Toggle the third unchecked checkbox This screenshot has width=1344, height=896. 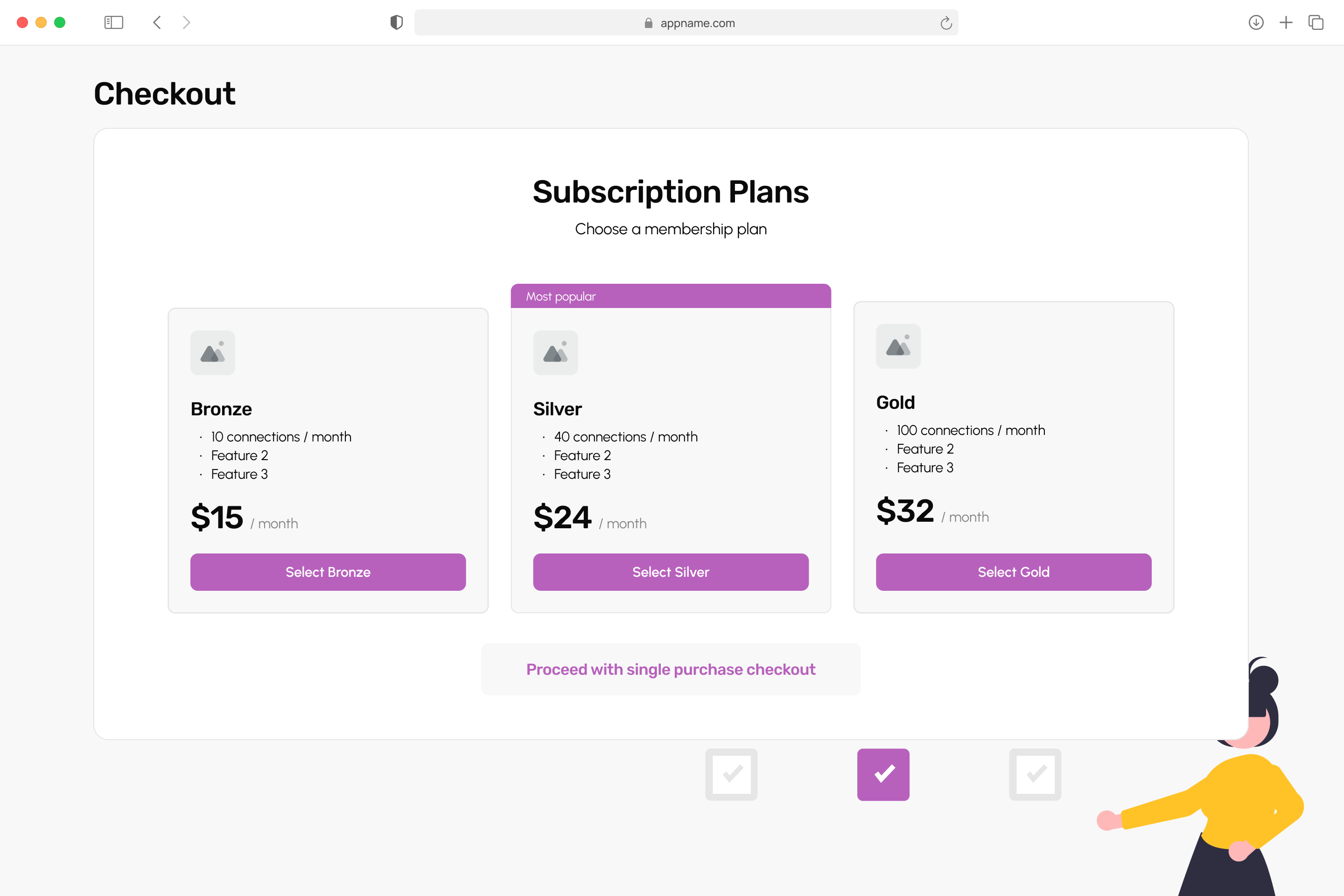pos(1034,773)
